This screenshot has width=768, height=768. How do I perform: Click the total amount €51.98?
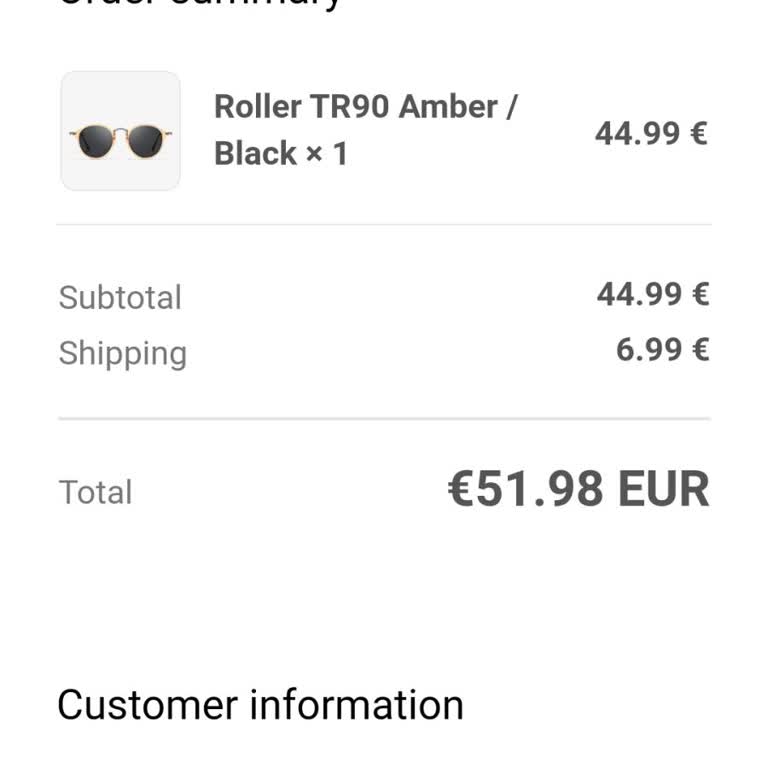[526, 489]
